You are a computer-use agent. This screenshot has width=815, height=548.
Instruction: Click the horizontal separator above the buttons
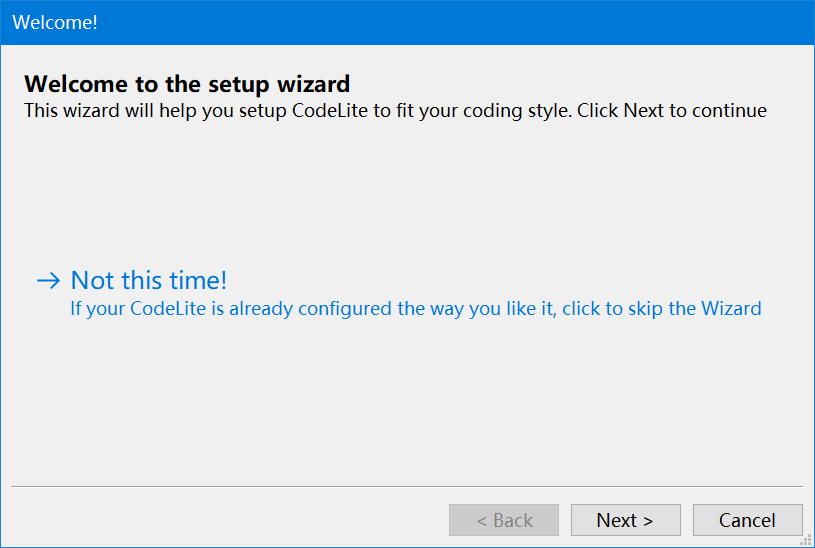point(406,487)
